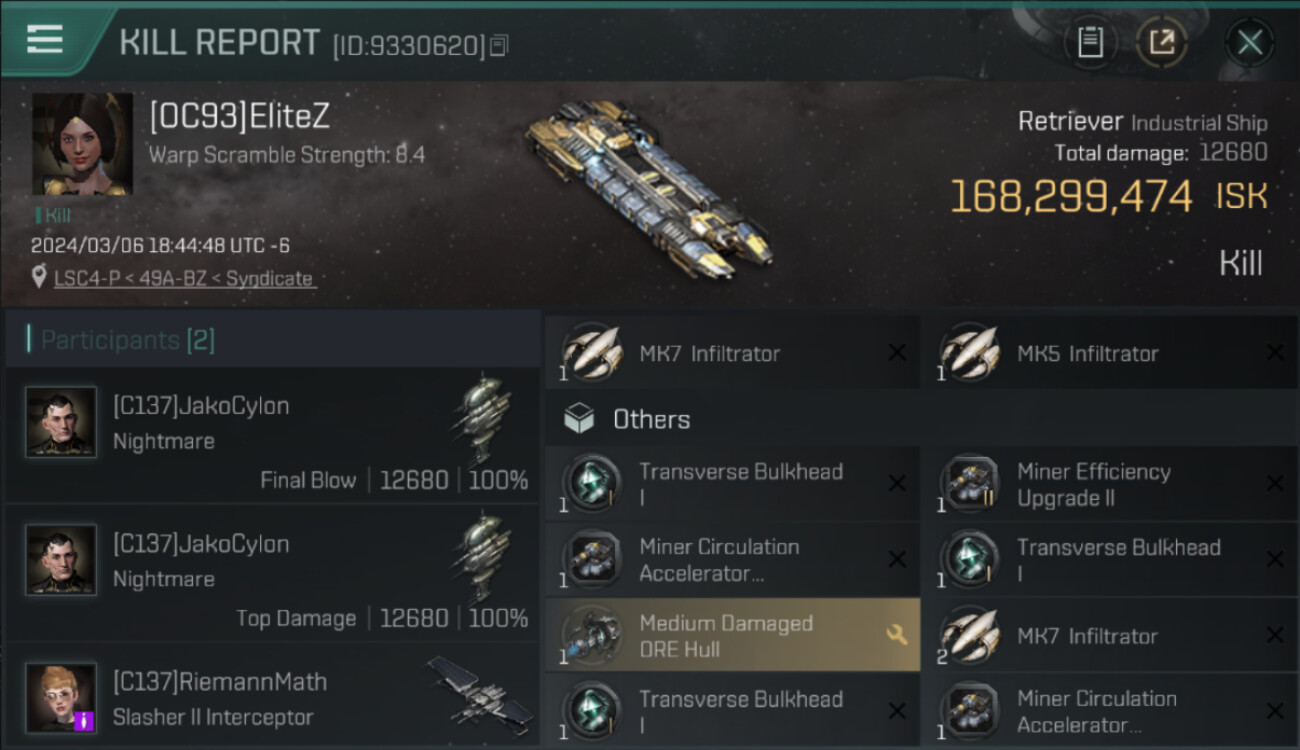Screen dimensions: 1300x750
Task: Click the info badge on RiemannMath portrait
Action: (x=84, y=720)
